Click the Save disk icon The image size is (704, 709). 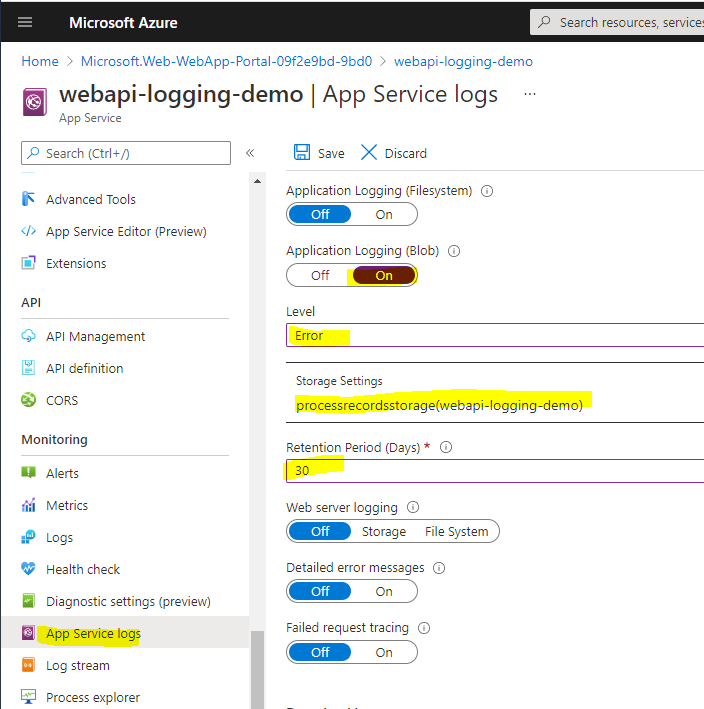point(302,152)
